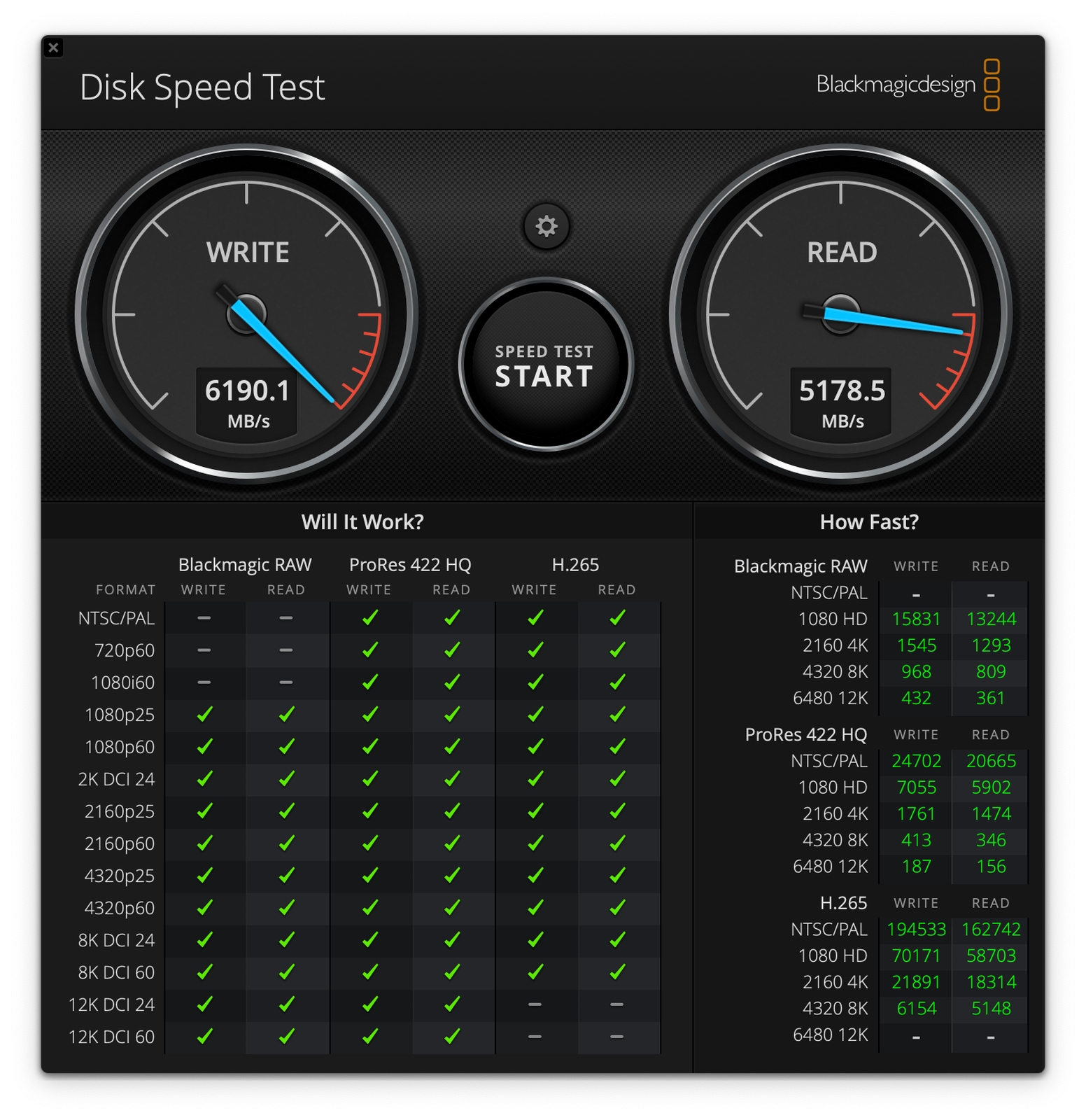The height and width of the screenshot is (1120, 1086).
Task: Click the ProRes 422 HQ read checkmark for 720p60
Action: [452, 650]
